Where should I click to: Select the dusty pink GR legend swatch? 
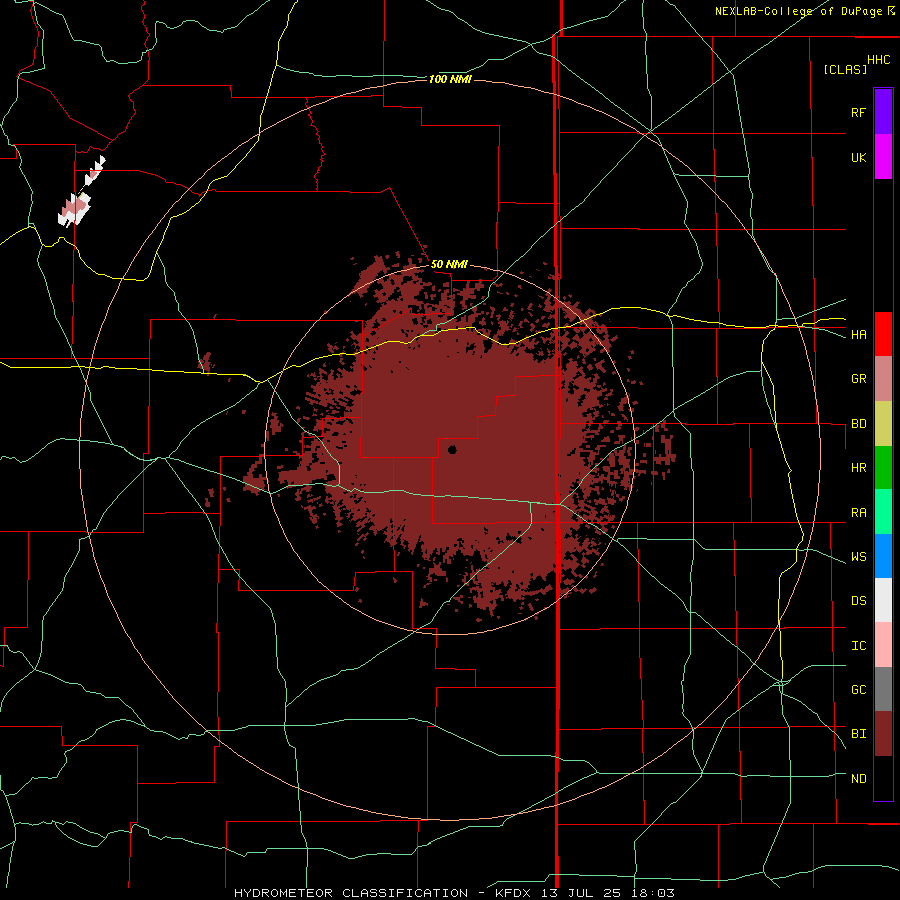click(883, 379)
